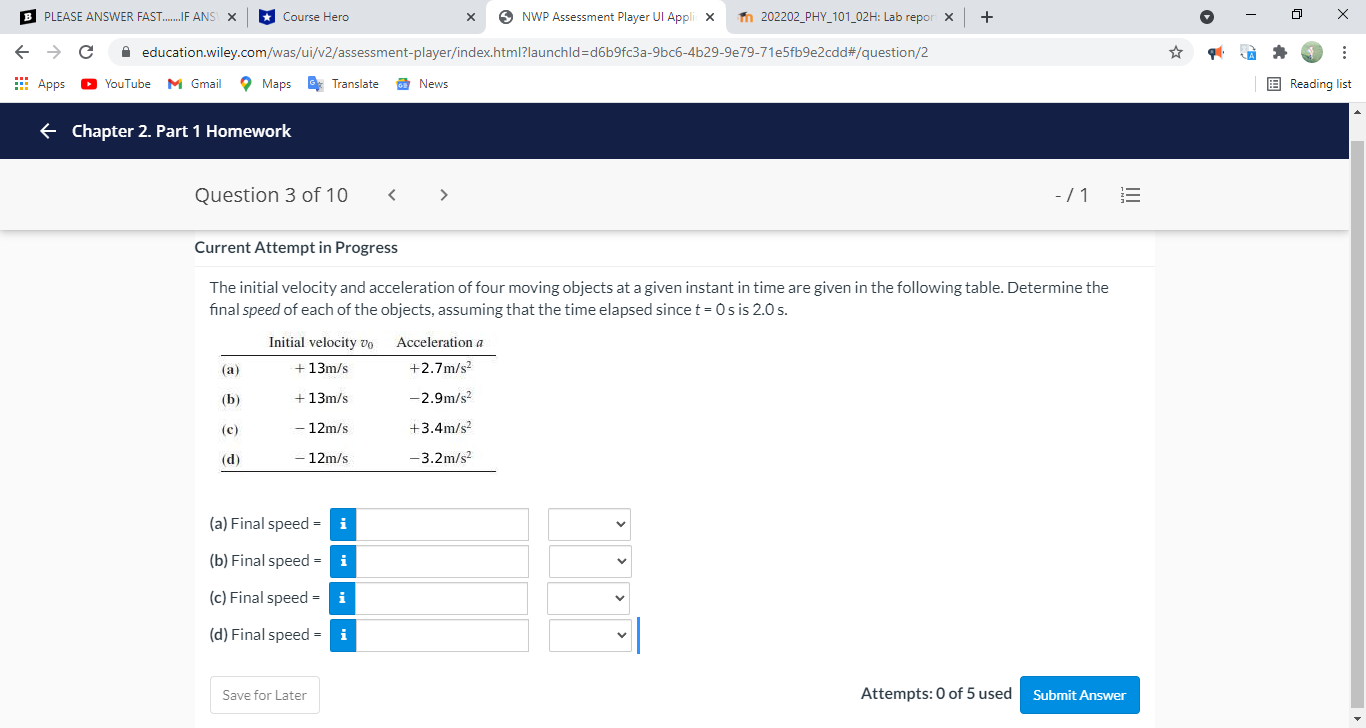The image size is (1366, 728).
Task: Click info icon for (a) Final speed
Action: [x=343, y=524]
